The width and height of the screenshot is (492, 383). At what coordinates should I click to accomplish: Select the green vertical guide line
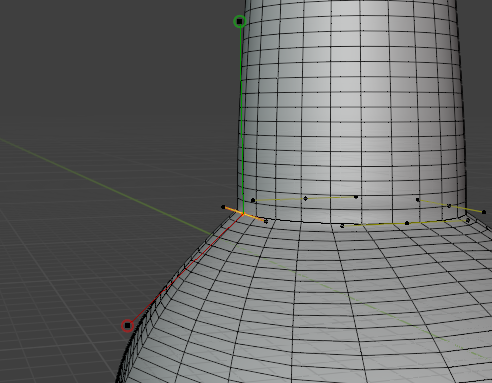[242, 120]
